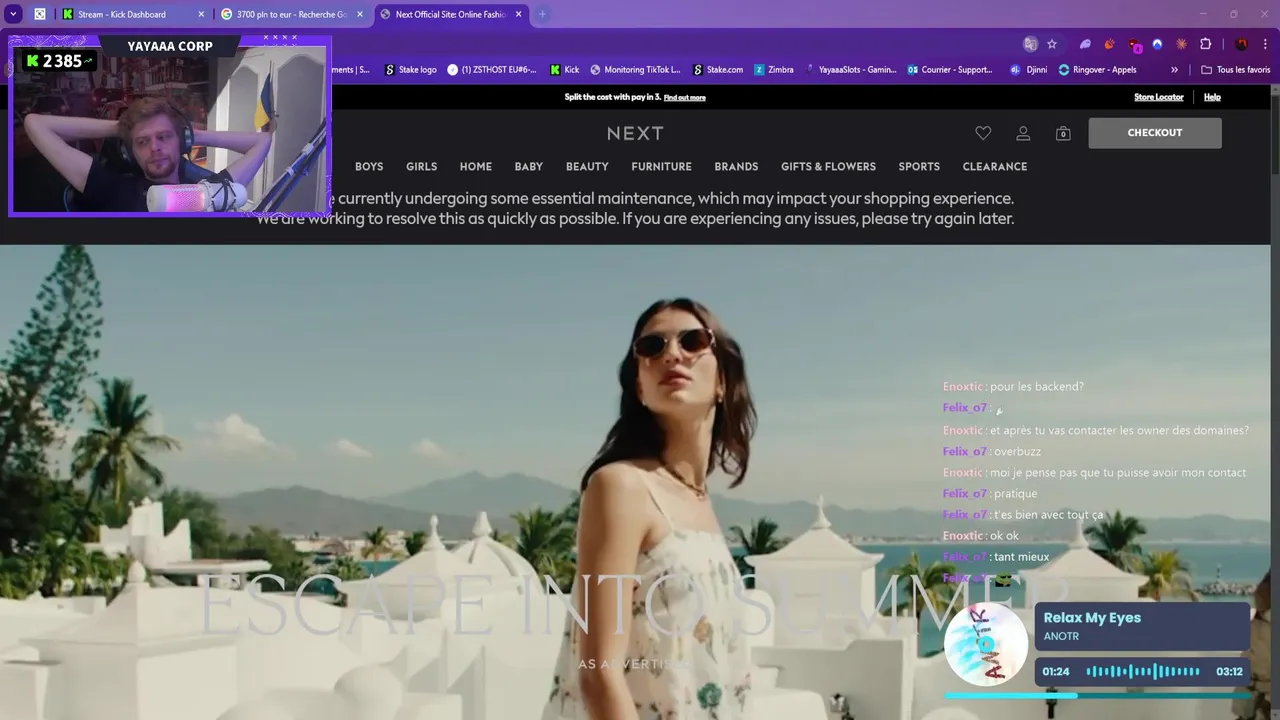Click the purple ghost extension icon
This screenshot has width=1280, height=720.
(x=1085, y=44)
